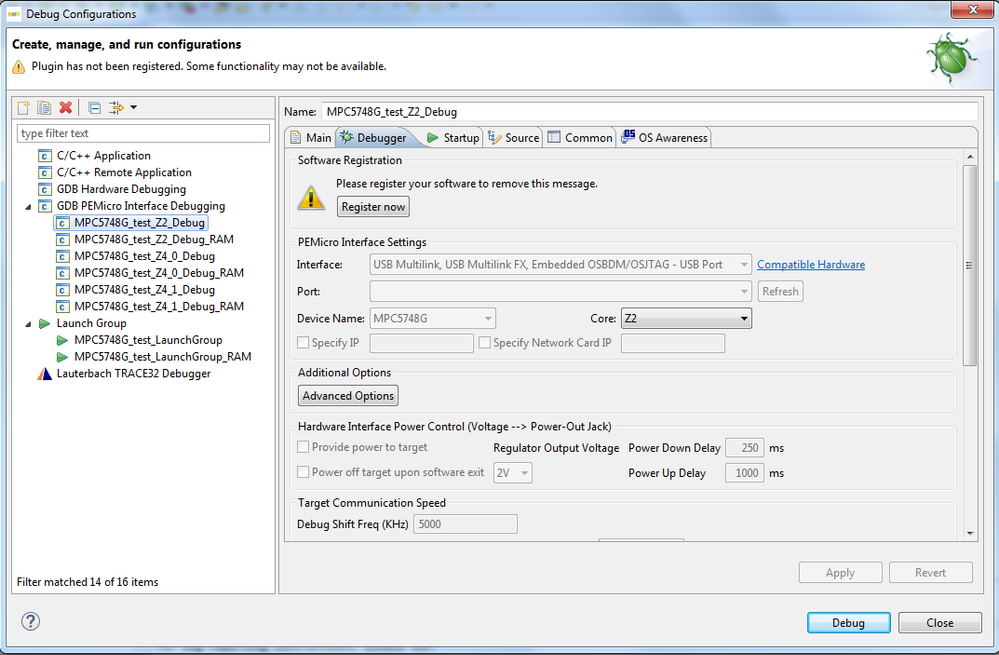
Task: Click the scrollbar down arrow
Action: point(970,533)
